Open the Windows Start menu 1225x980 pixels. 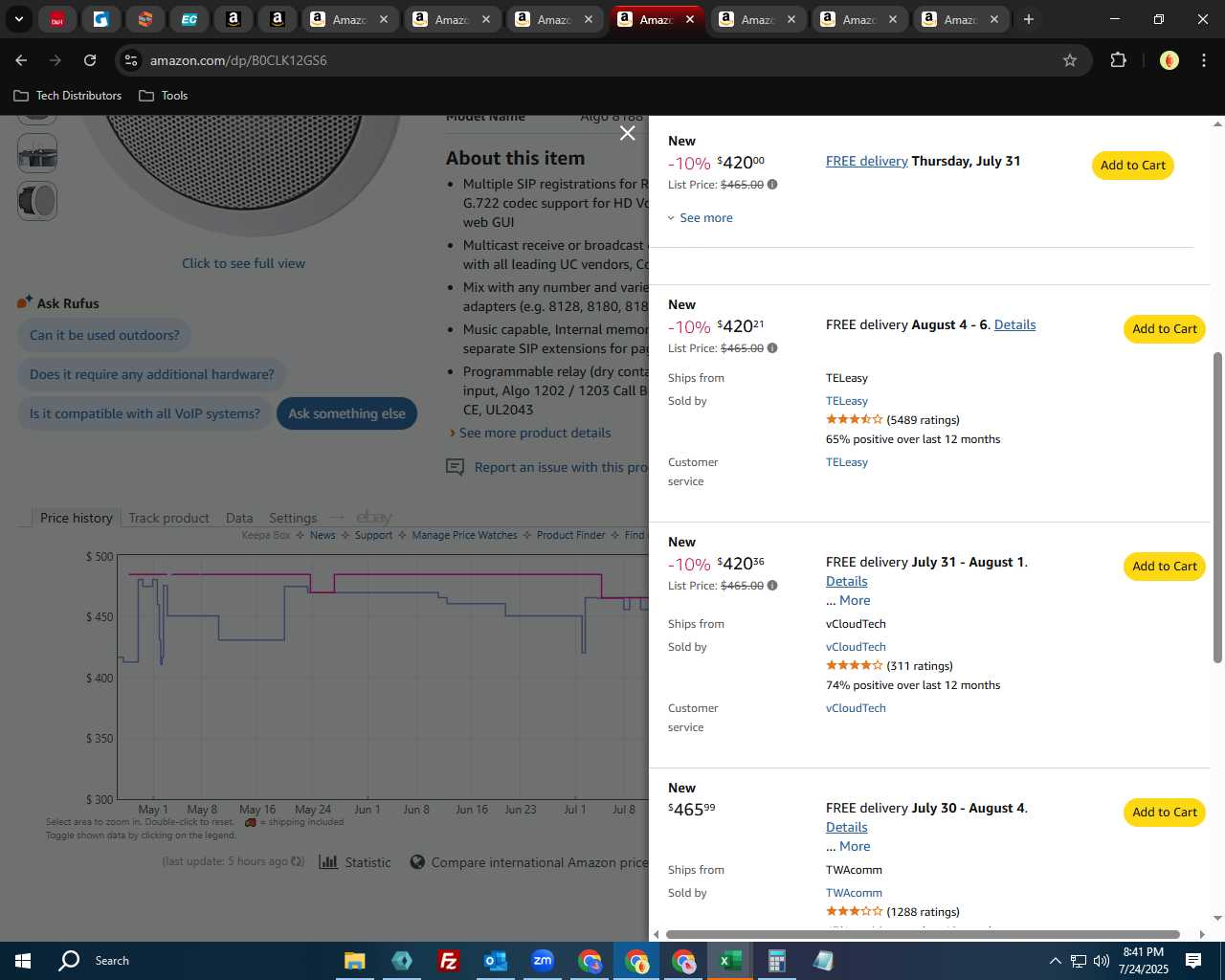(x=23, y=961)
